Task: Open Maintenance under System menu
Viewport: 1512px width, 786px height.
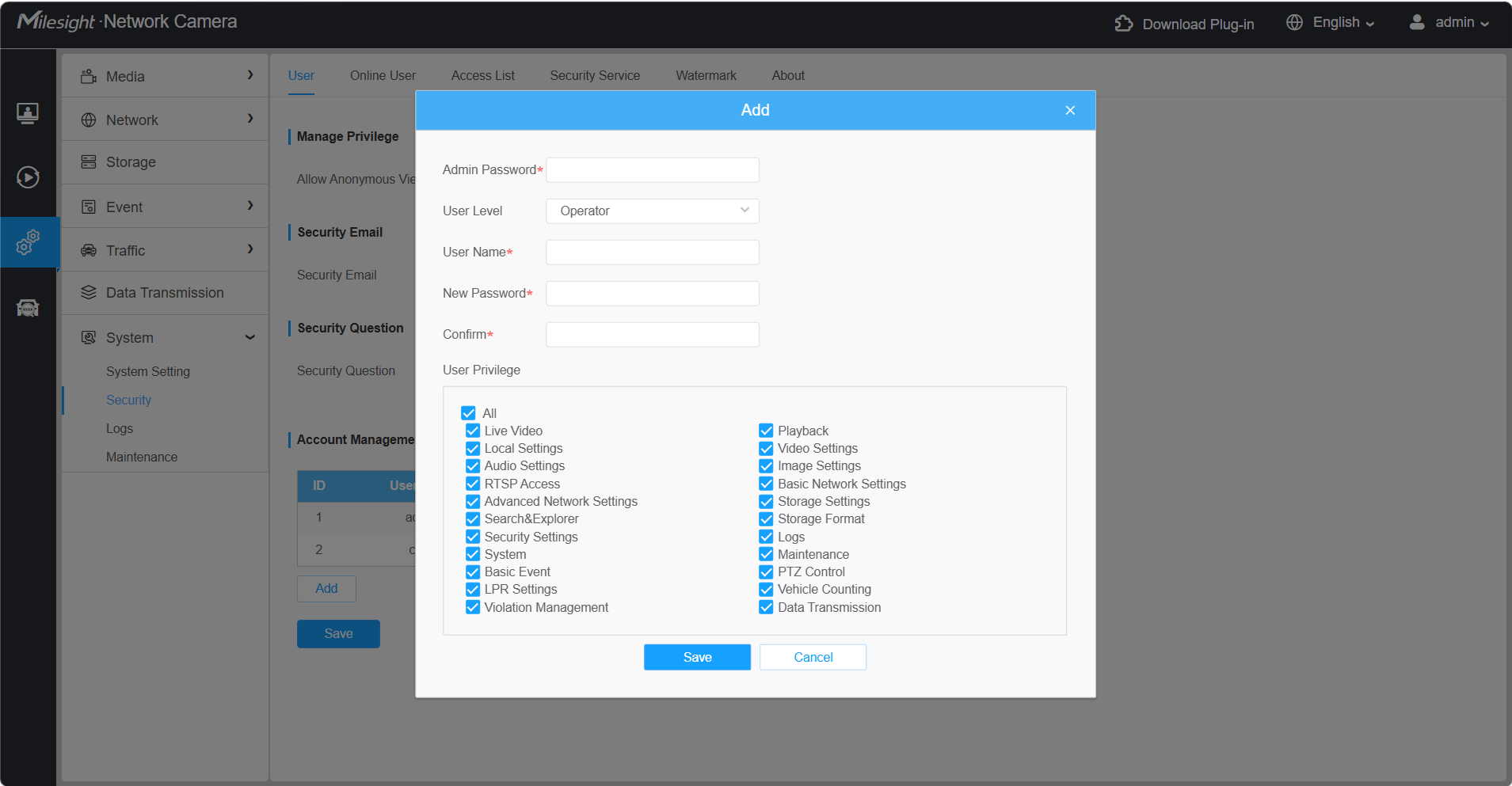Action: coord(142,457)
